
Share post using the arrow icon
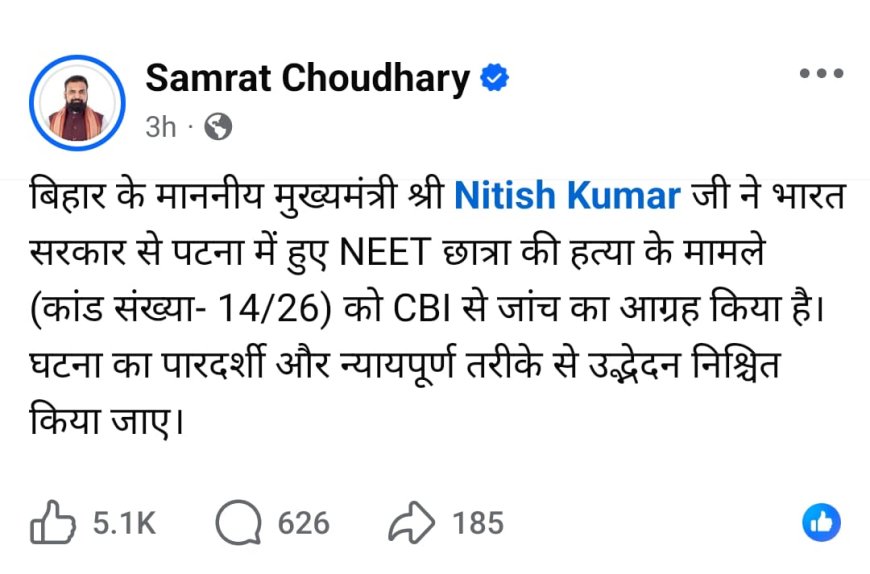coord(412,523)
